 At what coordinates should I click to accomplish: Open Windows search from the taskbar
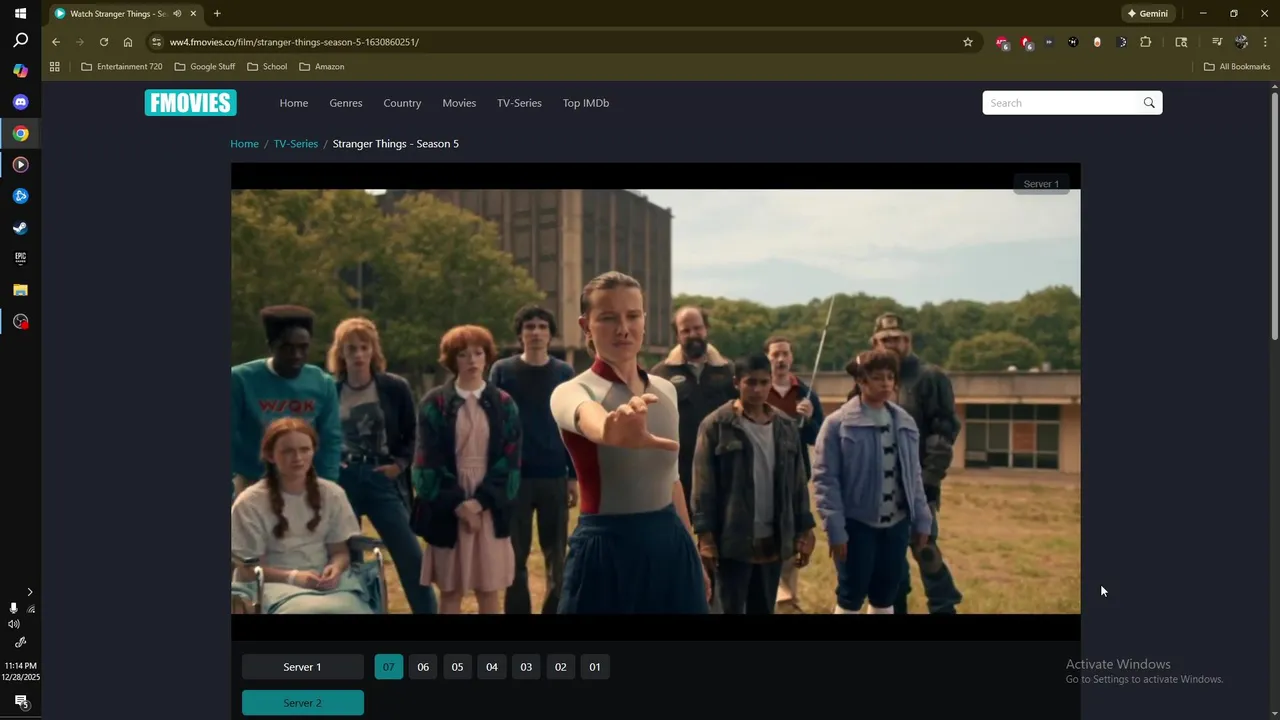[20, 41]
